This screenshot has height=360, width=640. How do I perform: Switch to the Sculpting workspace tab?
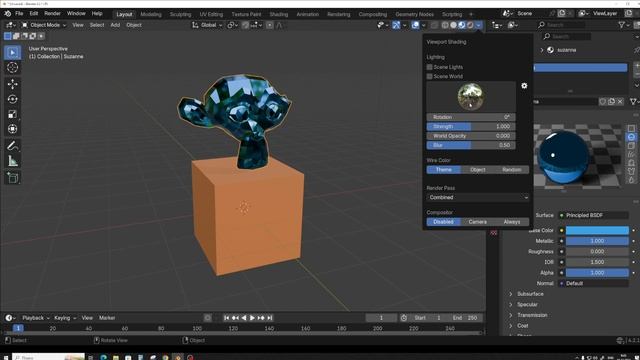coord(180,14)
